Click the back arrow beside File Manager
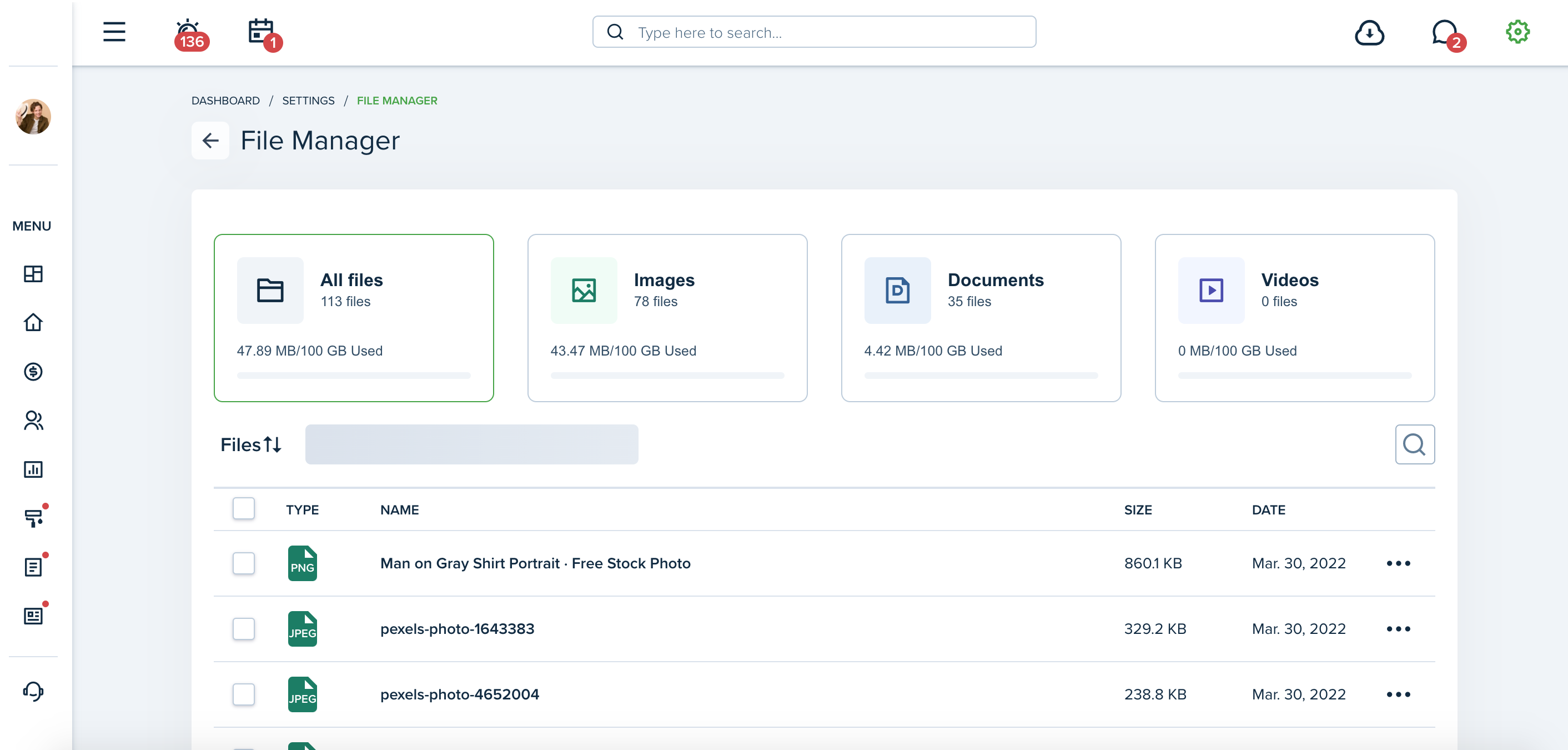Viewport: 1568px width, 750px height. point(210,141)
